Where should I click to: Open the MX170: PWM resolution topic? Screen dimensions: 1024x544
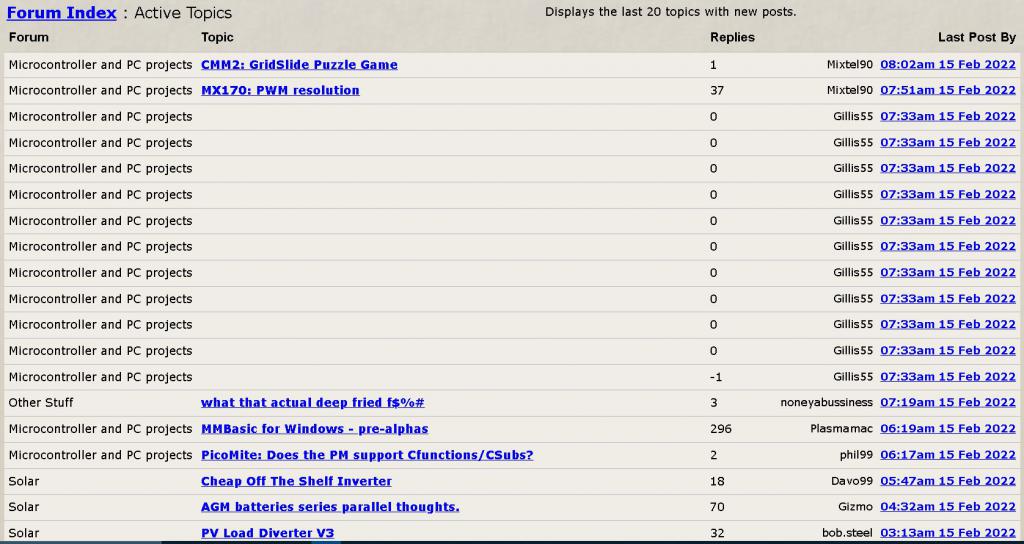coord(280,91)
